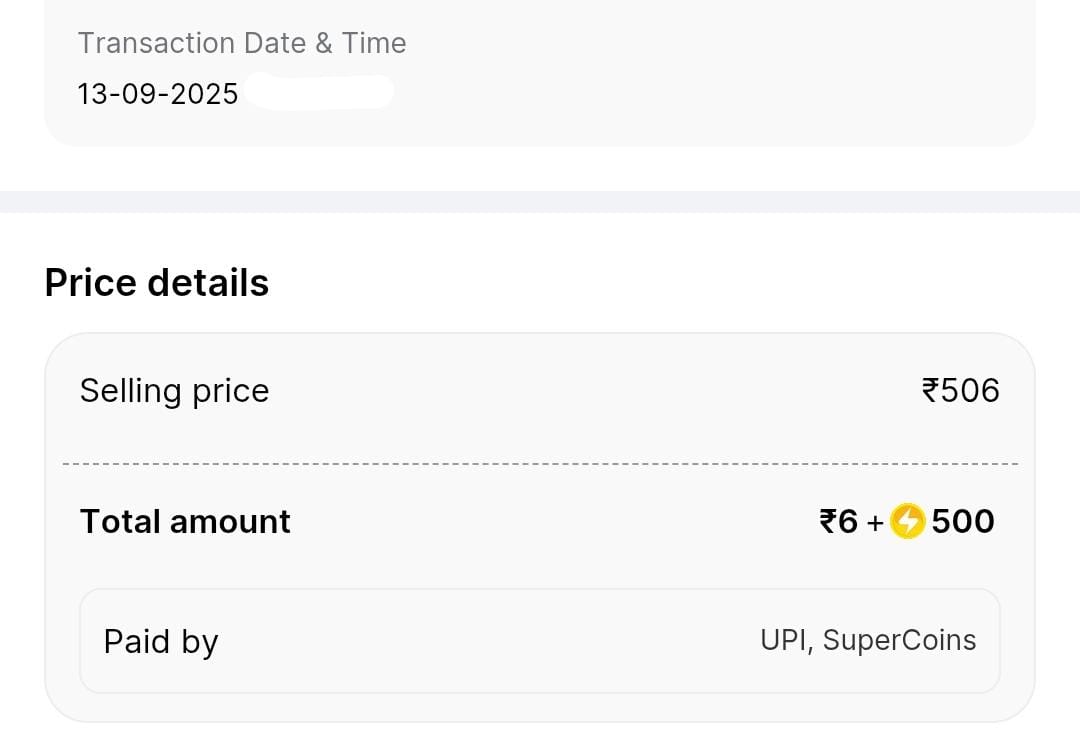Viewport: 1080px width, 746px height.
Task: Click the Total amount label
Action: pyautogui.click(x=185, y=521)
